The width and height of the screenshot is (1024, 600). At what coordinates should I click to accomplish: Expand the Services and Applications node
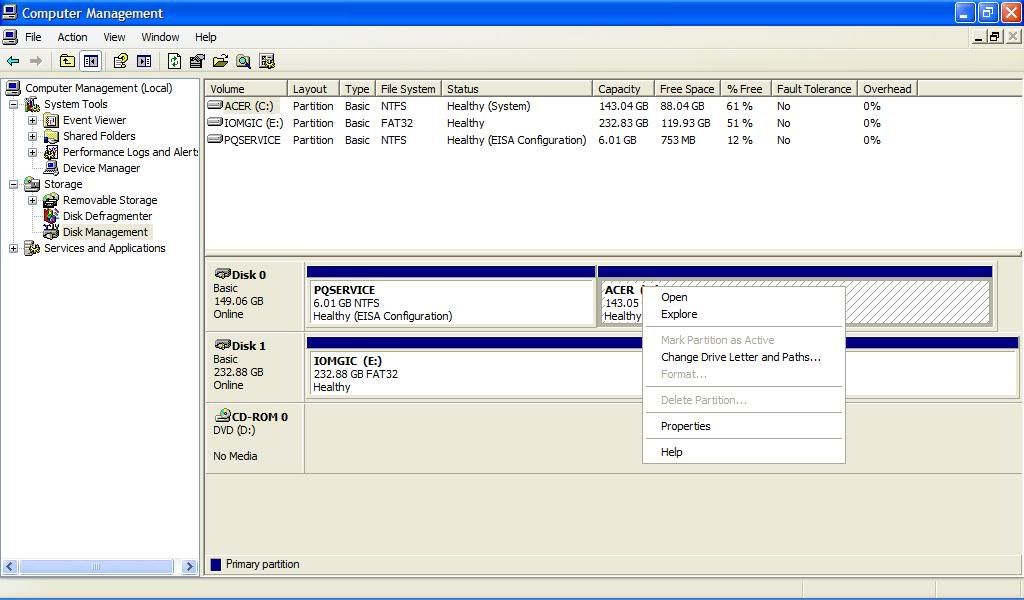14,248
